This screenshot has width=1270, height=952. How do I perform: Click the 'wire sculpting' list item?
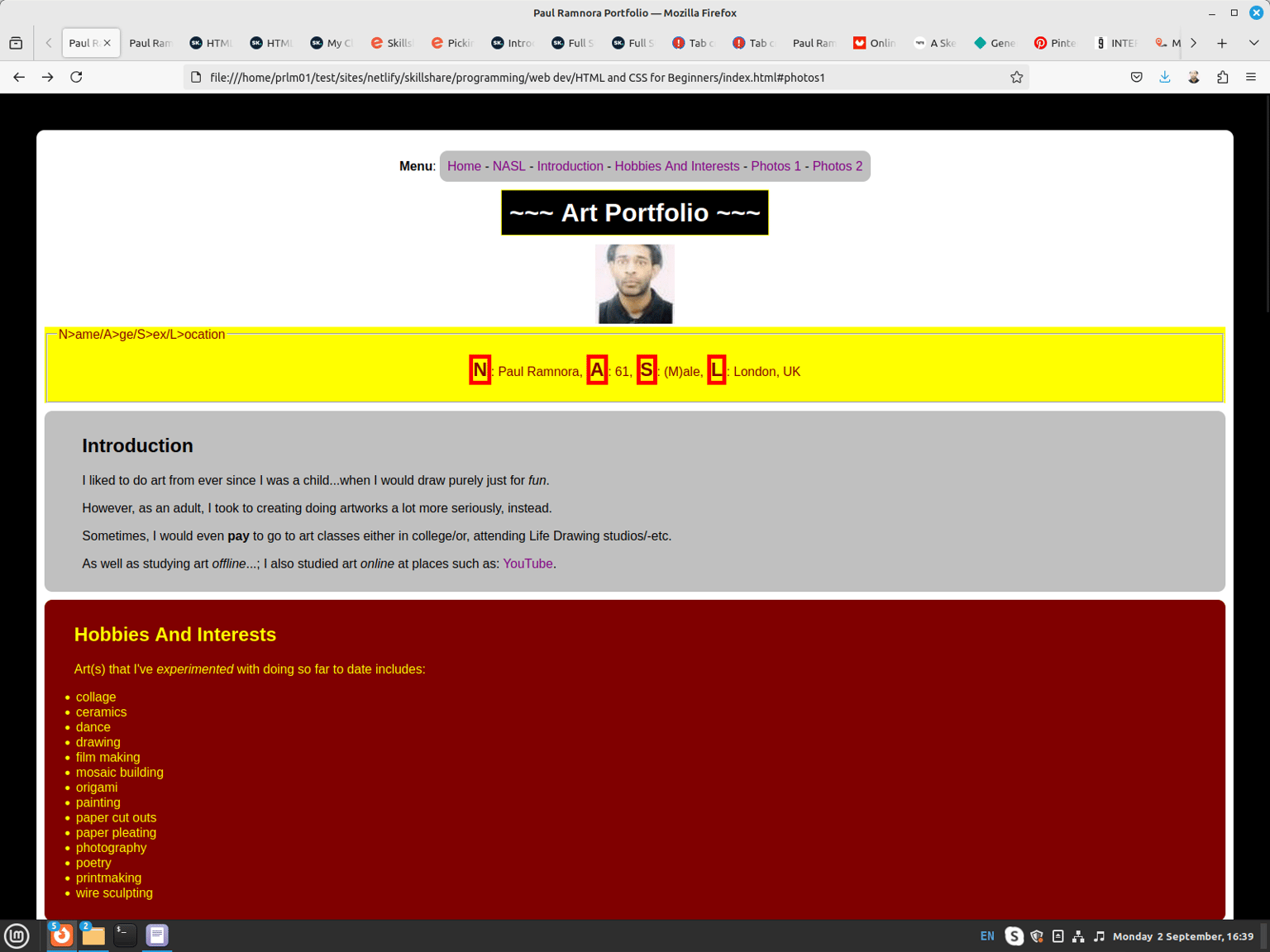click(114, 893)
